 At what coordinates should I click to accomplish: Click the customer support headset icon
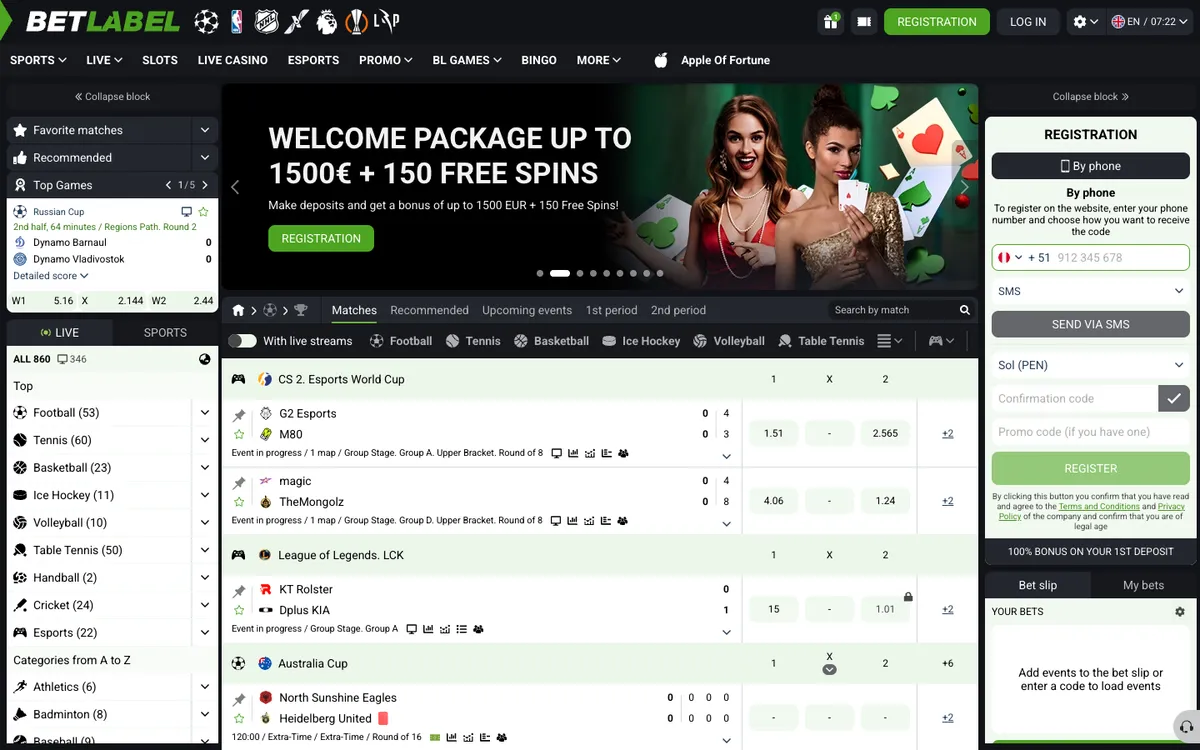1186,727
